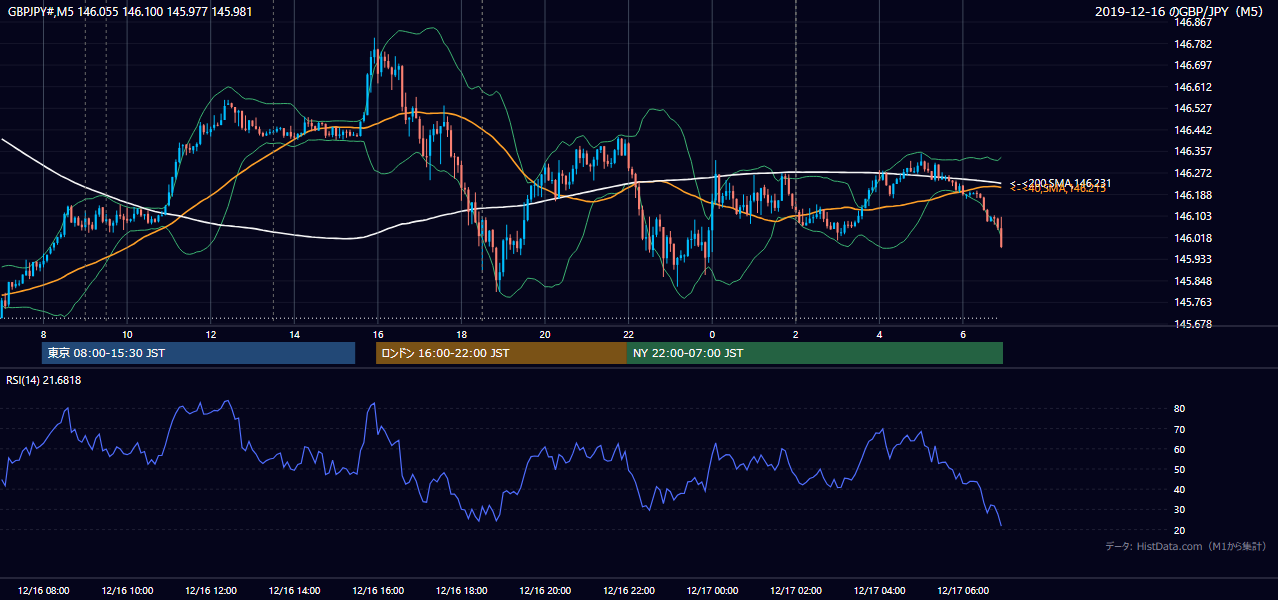Click price axis label 146.527

(1194, 108)
